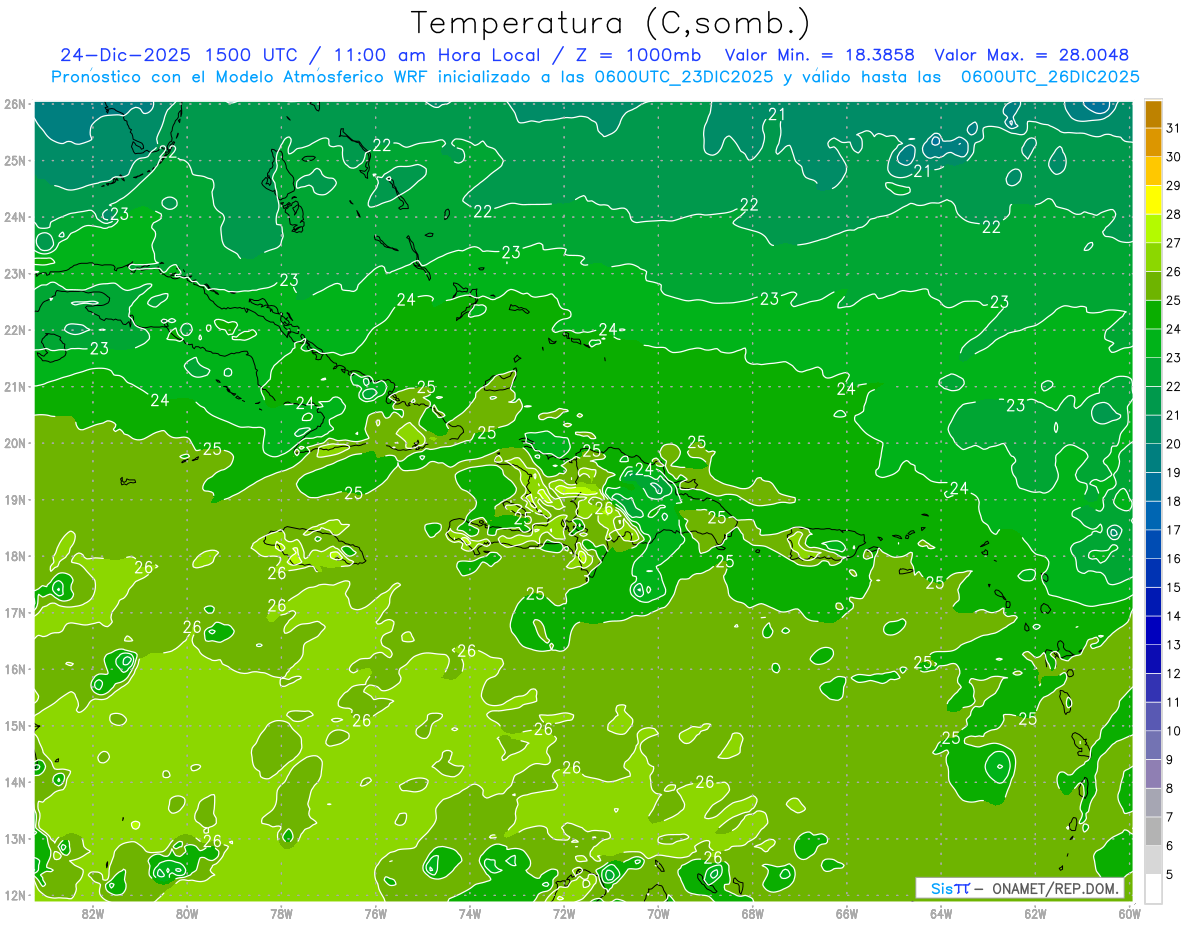Click the colorbar tick label "15"

pyautogui.click(x=1173, y=587)
